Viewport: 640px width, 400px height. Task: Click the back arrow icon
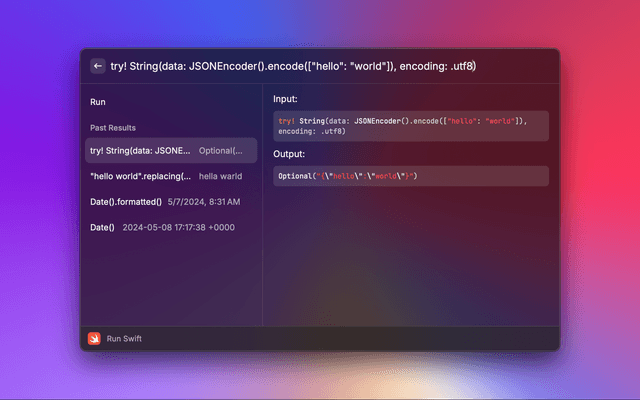(x=97, y=66)
